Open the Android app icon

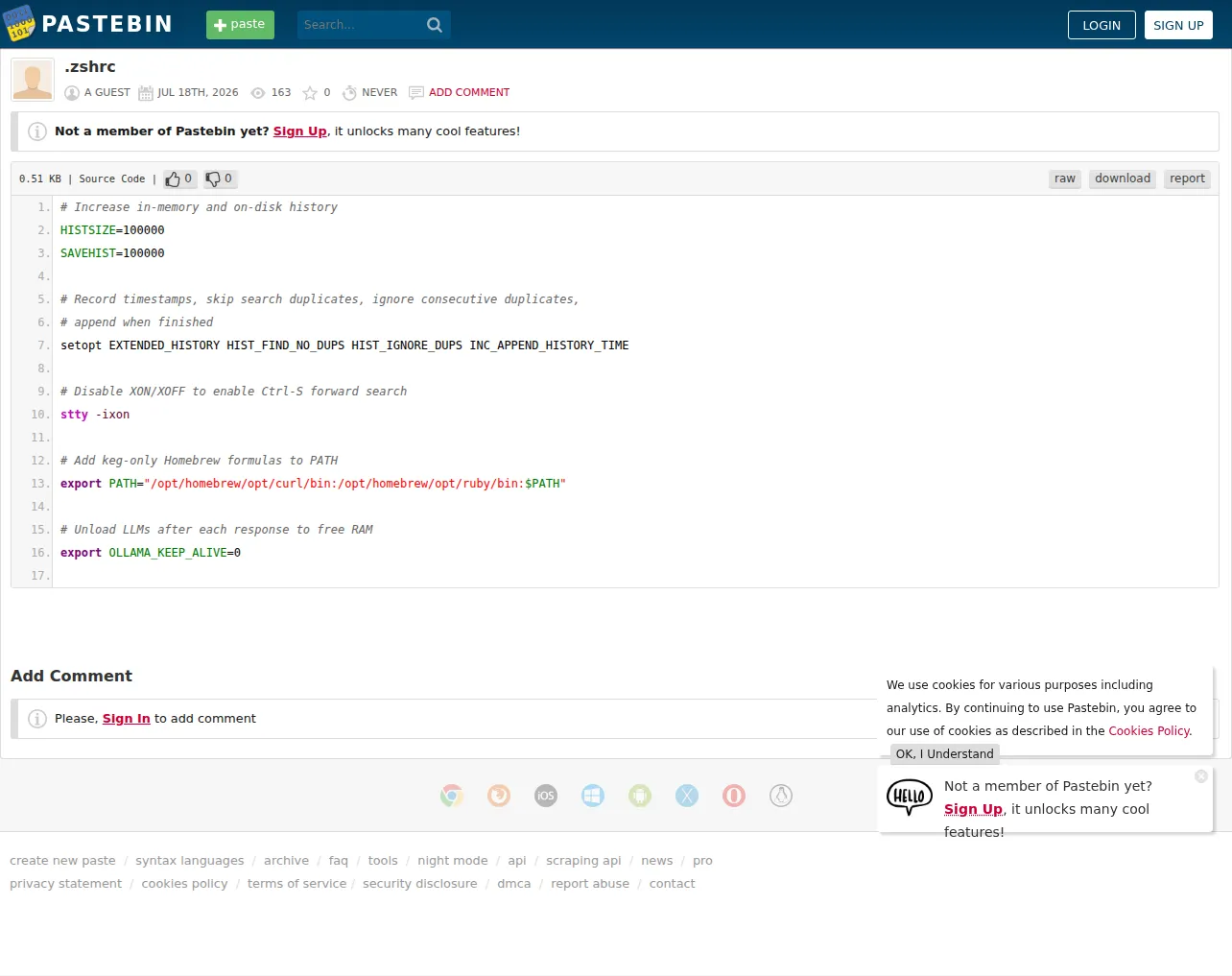pyautogui.click(x=640, y=796)
